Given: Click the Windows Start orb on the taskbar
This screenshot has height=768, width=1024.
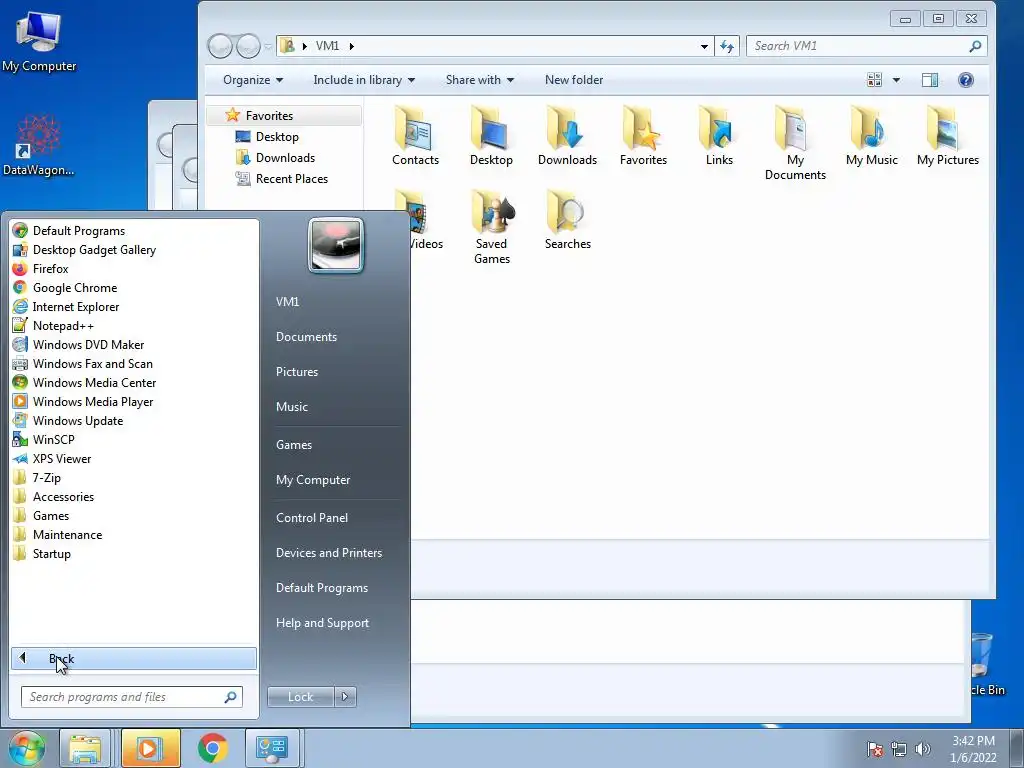Looking at the screenshot, I should pyautogui.click(x=27, y=748).
